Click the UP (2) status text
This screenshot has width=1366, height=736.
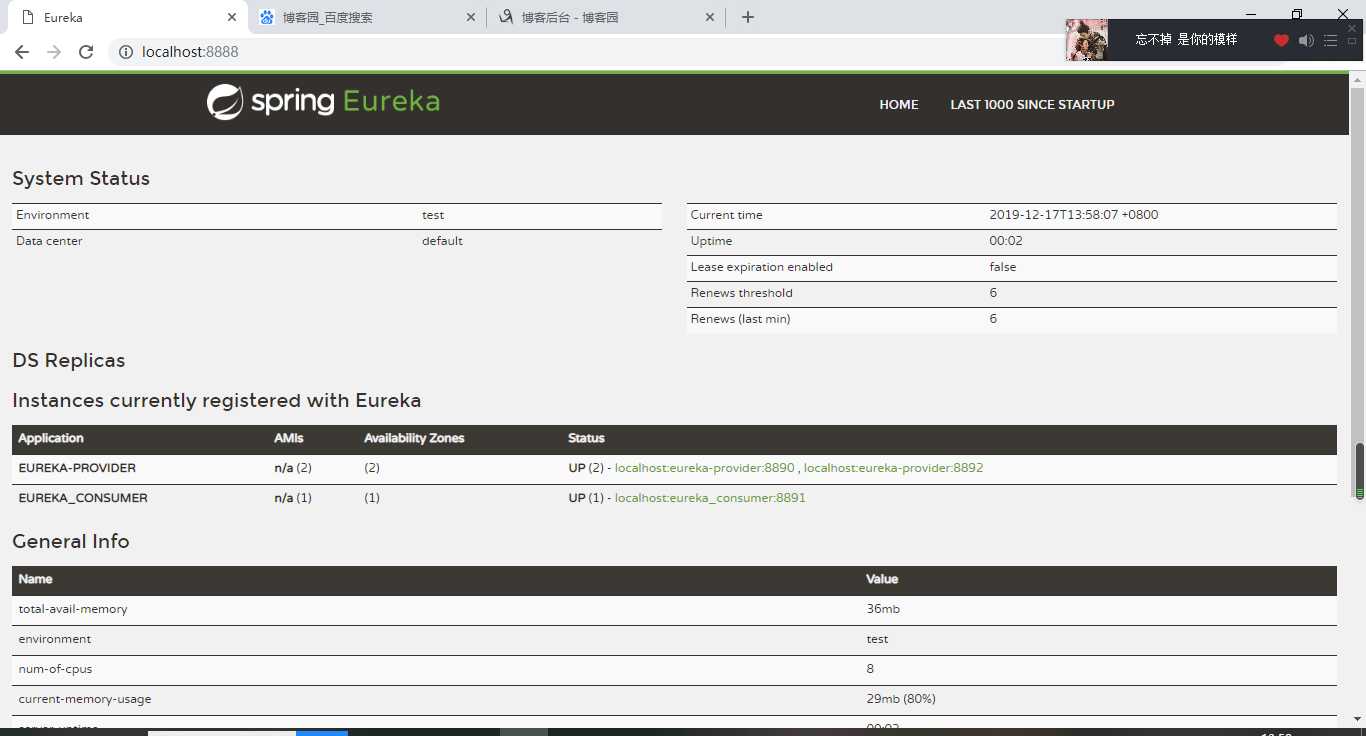(586, 468)
